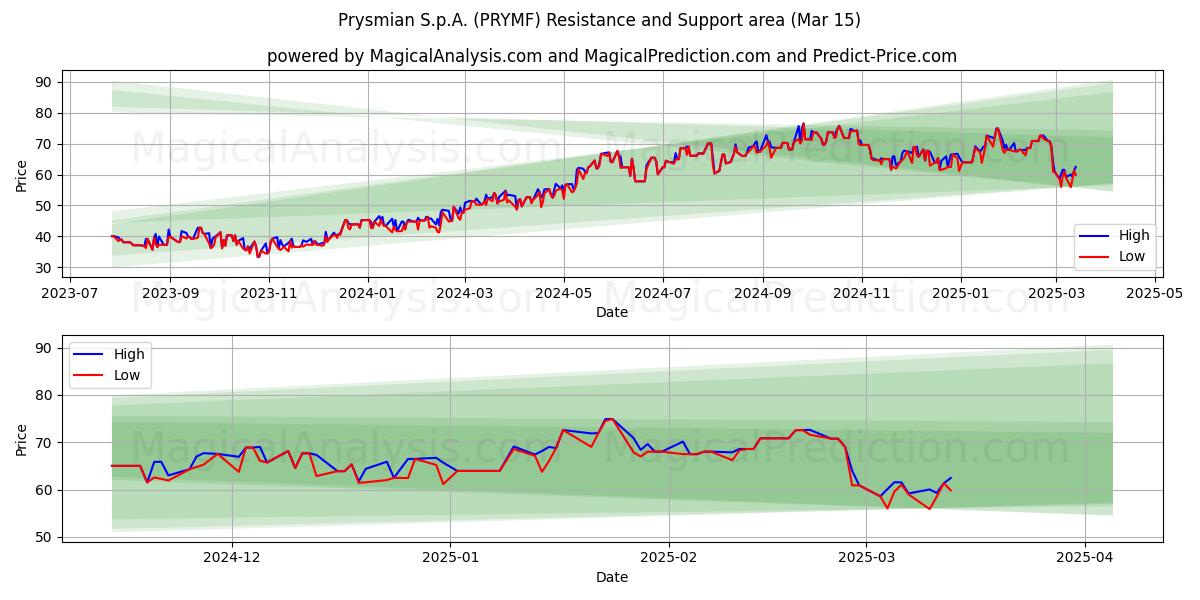Click the top chart x-axis label '2024-11'

[861, 294]
